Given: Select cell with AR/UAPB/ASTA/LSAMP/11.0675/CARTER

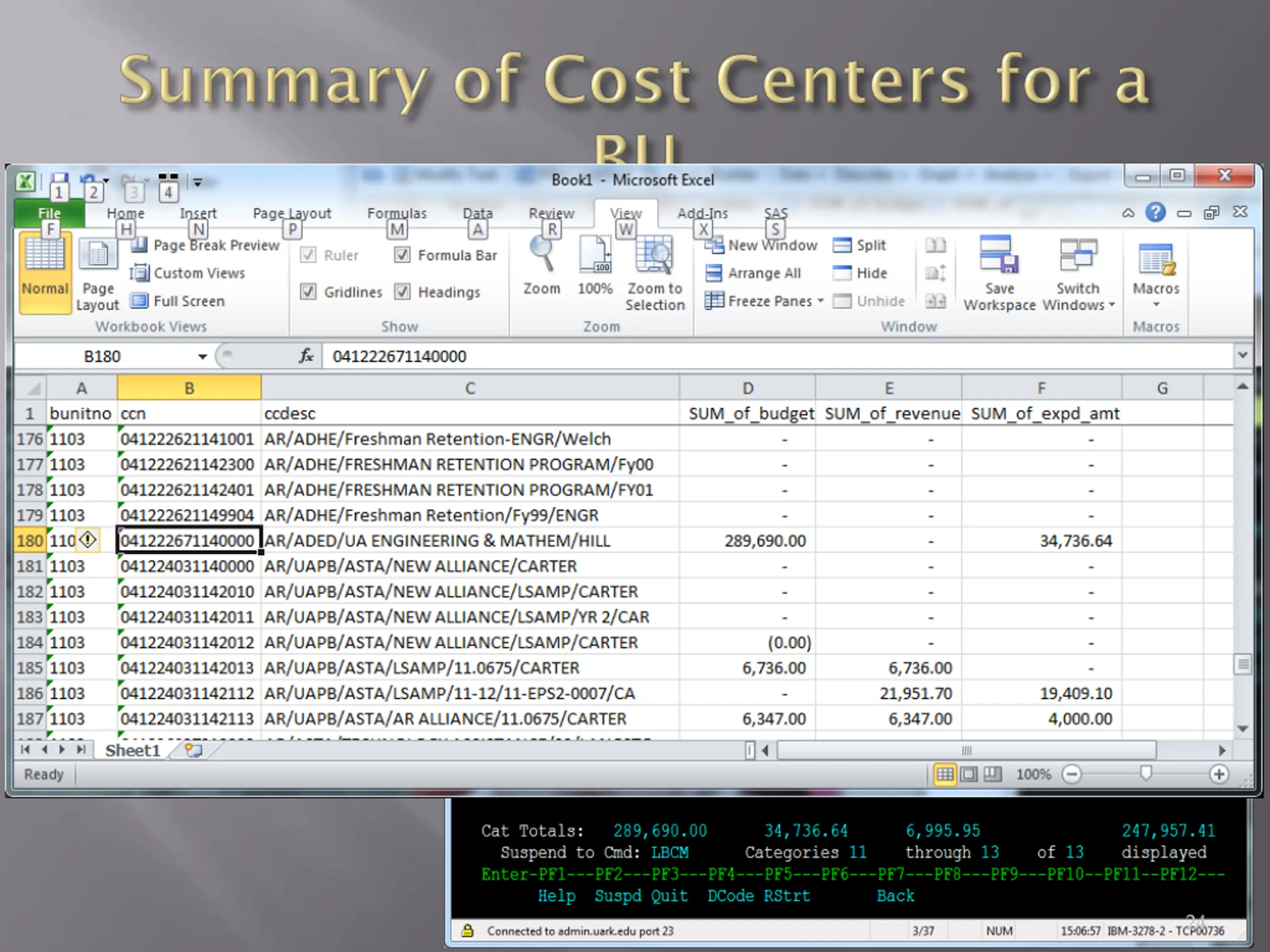Looking at the screenshot, I should coord(470,667).
